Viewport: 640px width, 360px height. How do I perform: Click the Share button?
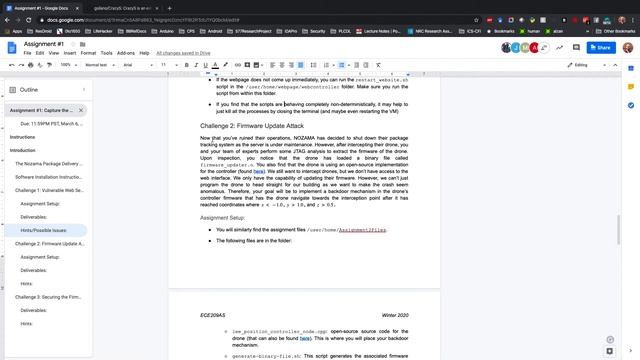[x=601, y=48]
